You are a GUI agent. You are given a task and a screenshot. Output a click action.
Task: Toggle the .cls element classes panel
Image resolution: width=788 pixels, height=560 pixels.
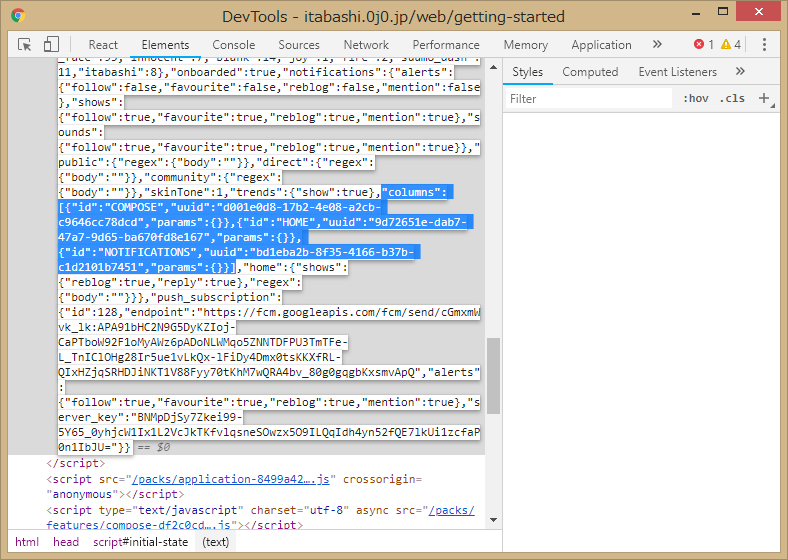pos(733,98)
